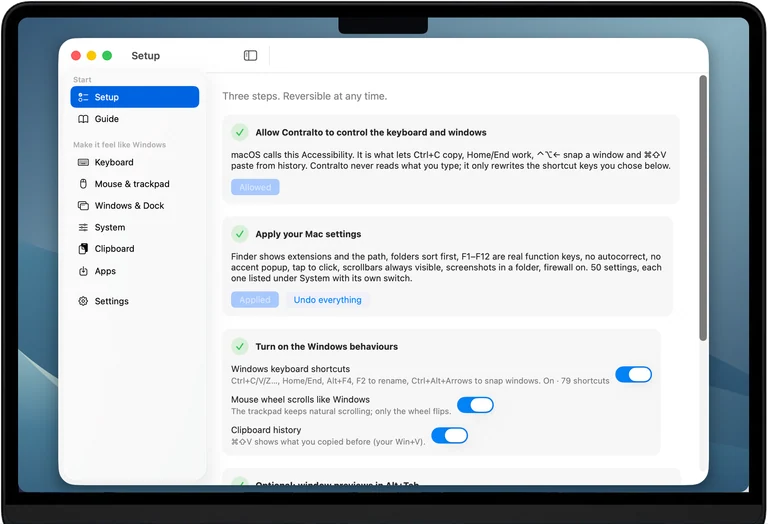The image size is (768, 524).
Task: Click green checkmark beside Turn on Windows behaviours
Action: pos(240,346)
